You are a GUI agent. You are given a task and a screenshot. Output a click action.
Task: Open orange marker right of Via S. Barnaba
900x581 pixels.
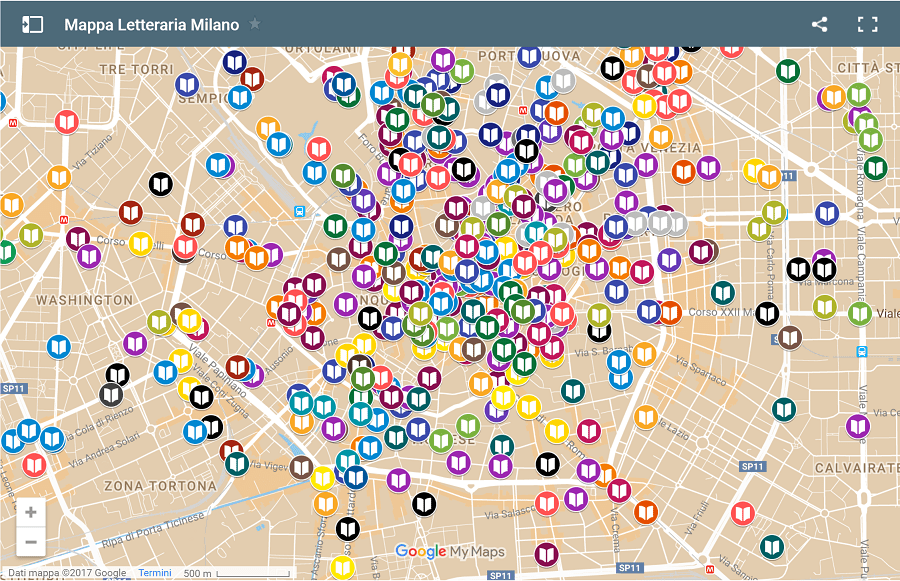[x=645, y=354]
